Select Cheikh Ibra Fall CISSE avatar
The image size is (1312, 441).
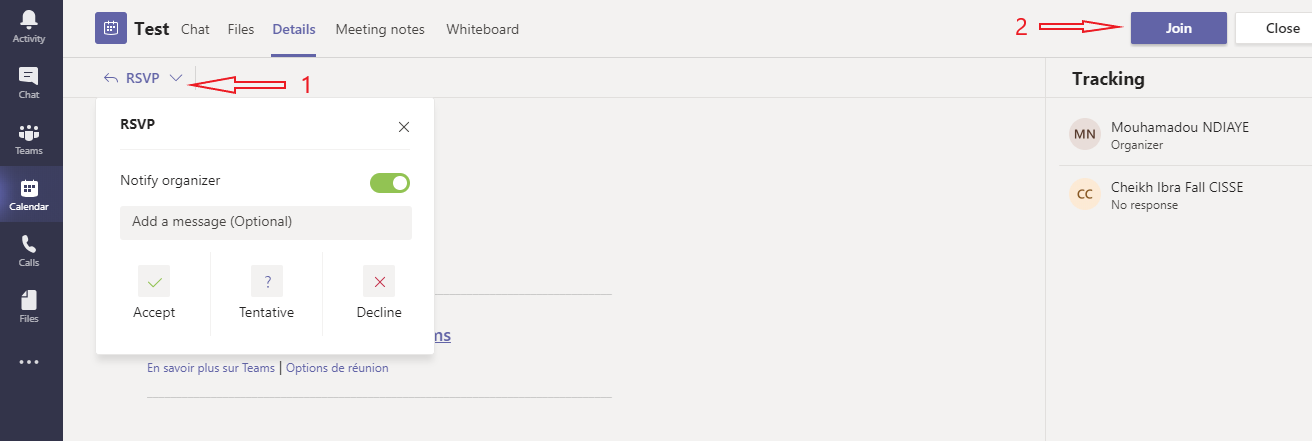[1085, 195]
